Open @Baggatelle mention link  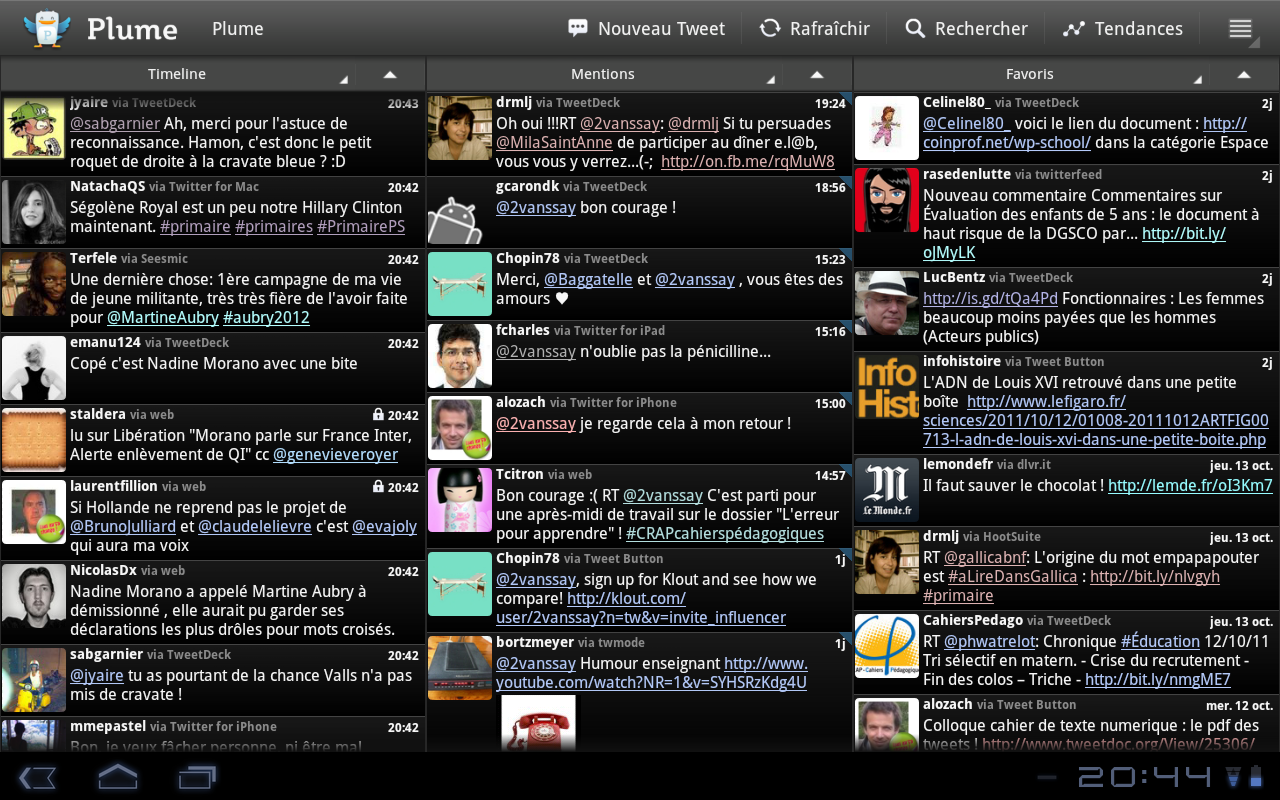[x=588, y=280]
